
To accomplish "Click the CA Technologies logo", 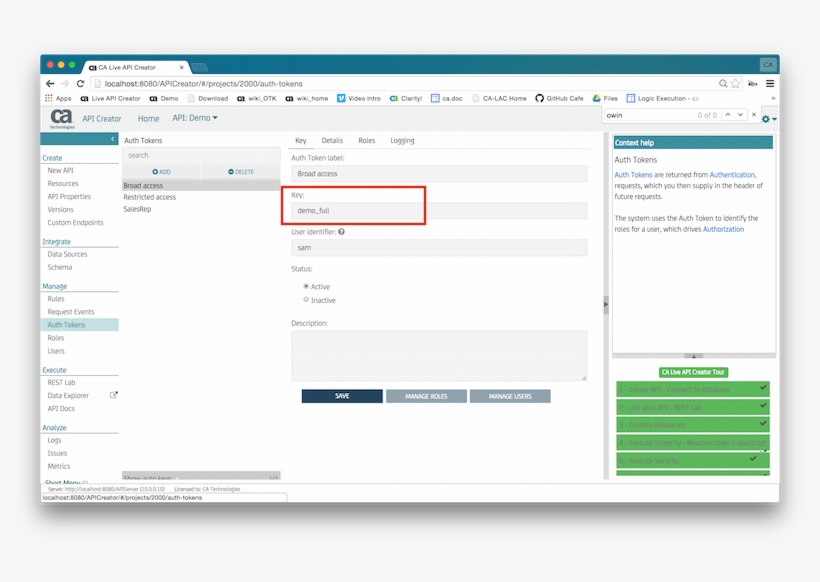I will click(62, 118).
